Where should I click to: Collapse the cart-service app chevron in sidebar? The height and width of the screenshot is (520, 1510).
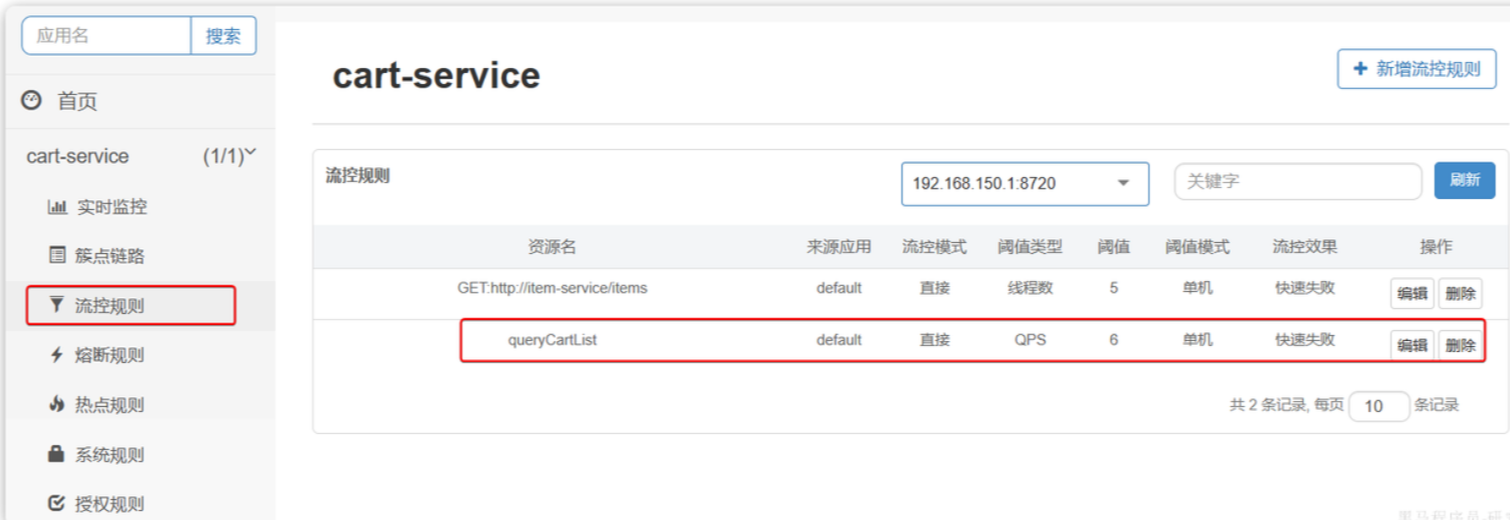[x=250, y=153]
